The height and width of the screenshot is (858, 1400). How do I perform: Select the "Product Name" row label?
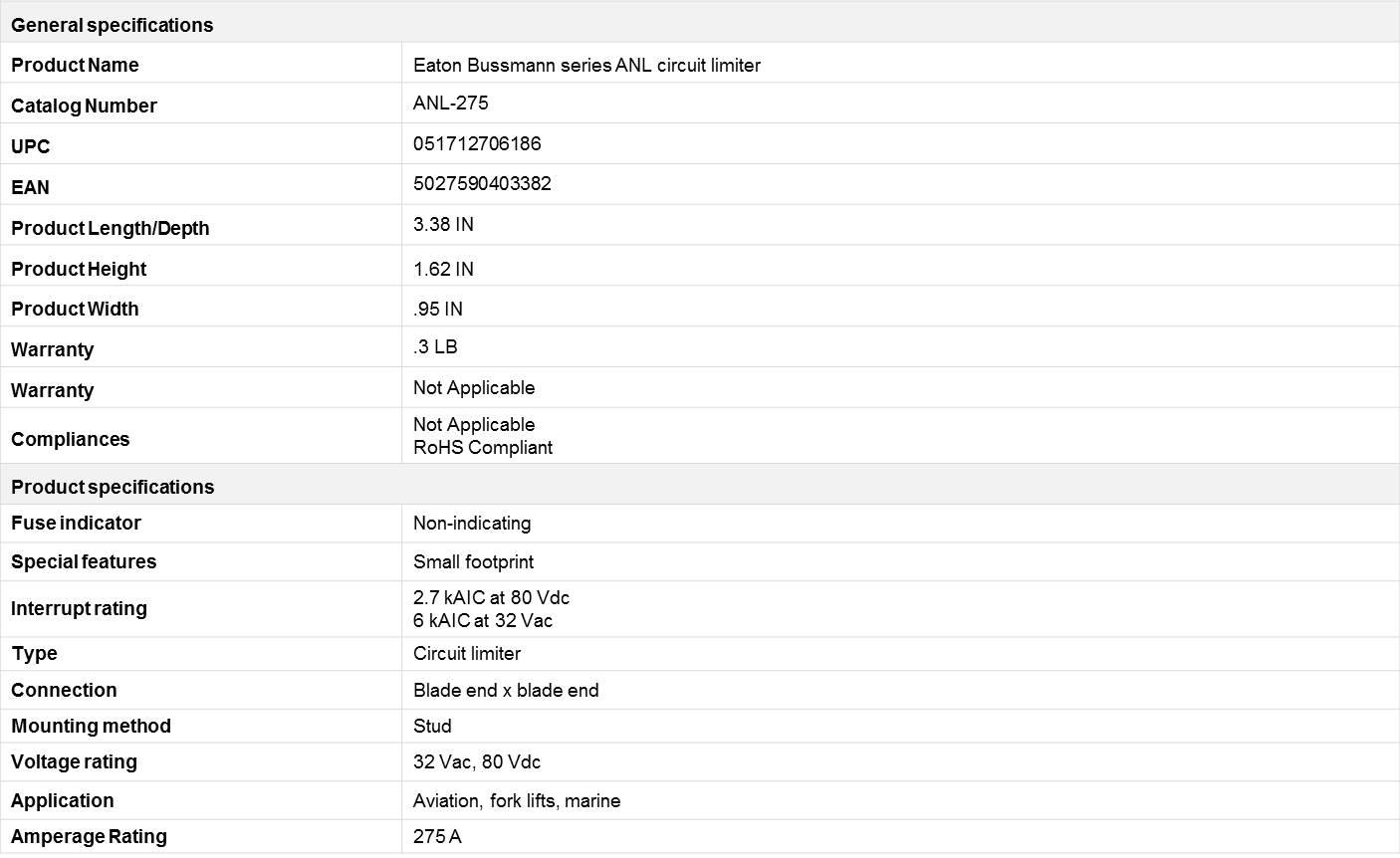click(75, 65)
